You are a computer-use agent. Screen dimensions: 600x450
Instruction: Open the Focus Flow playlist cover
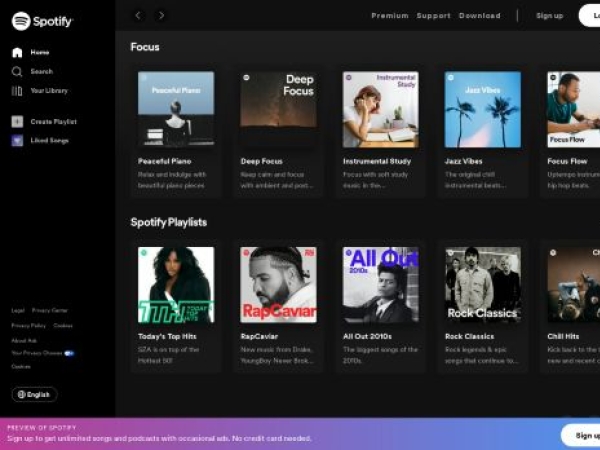[x=574, y=109]
